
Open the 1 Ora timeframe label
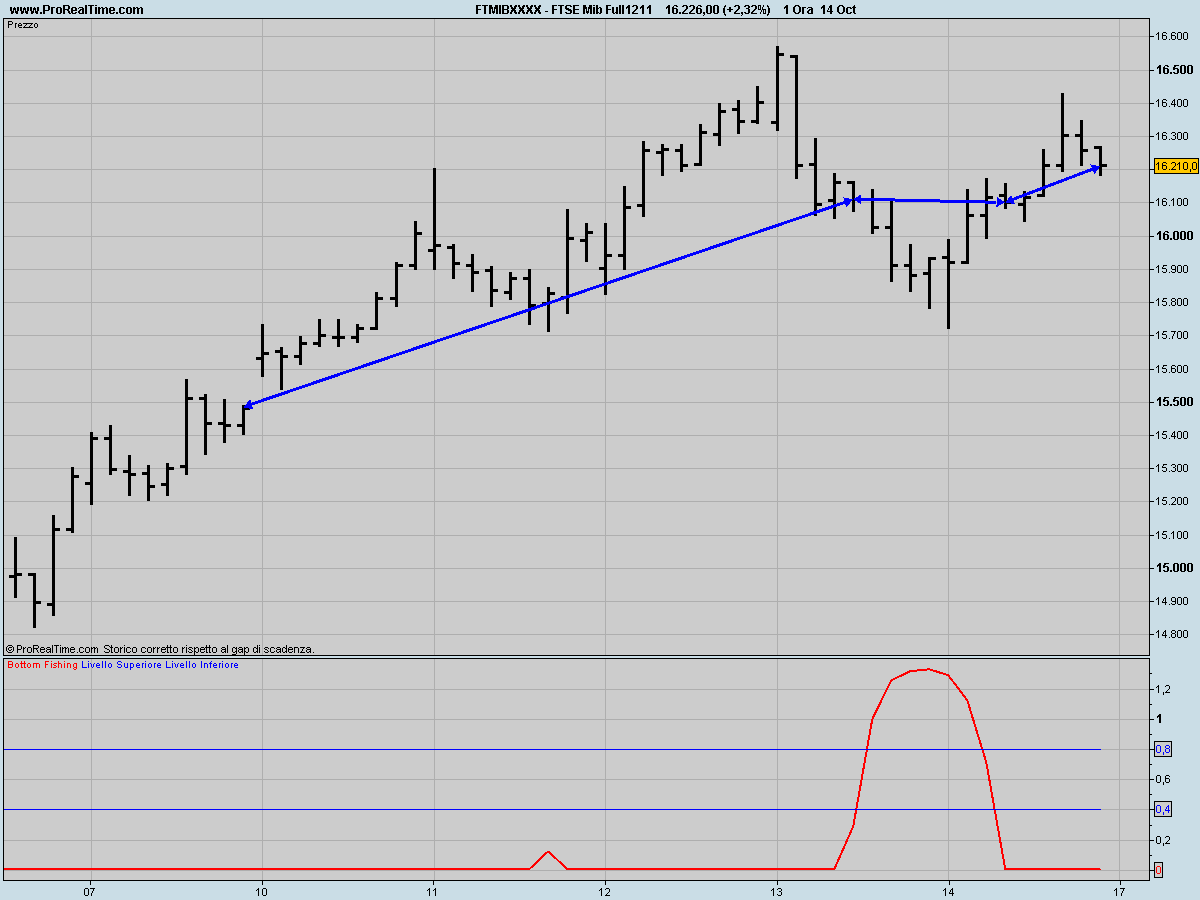[x=797, y=10]
